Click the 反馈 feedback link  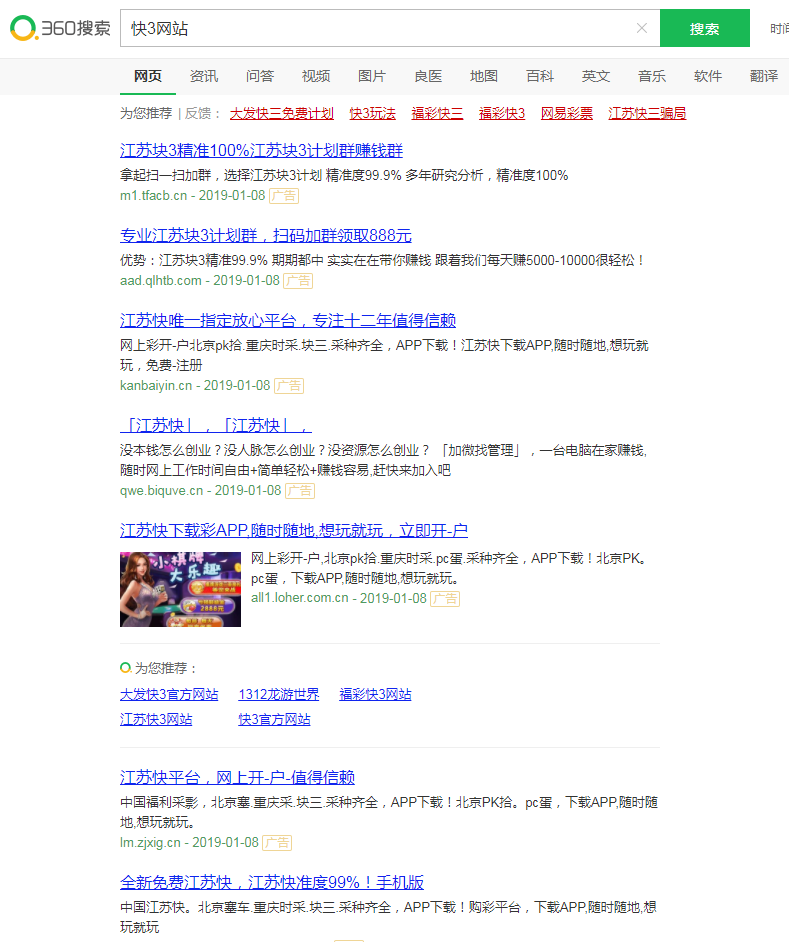(x=198, y=114)
